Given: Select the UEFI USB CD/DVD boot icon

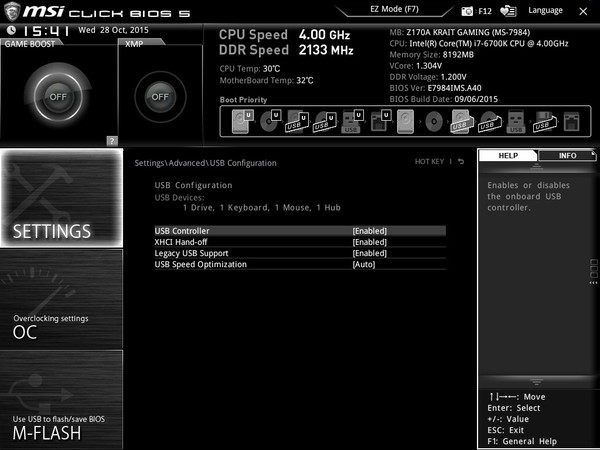Looking at the screenshot, I should pos(325,122).
